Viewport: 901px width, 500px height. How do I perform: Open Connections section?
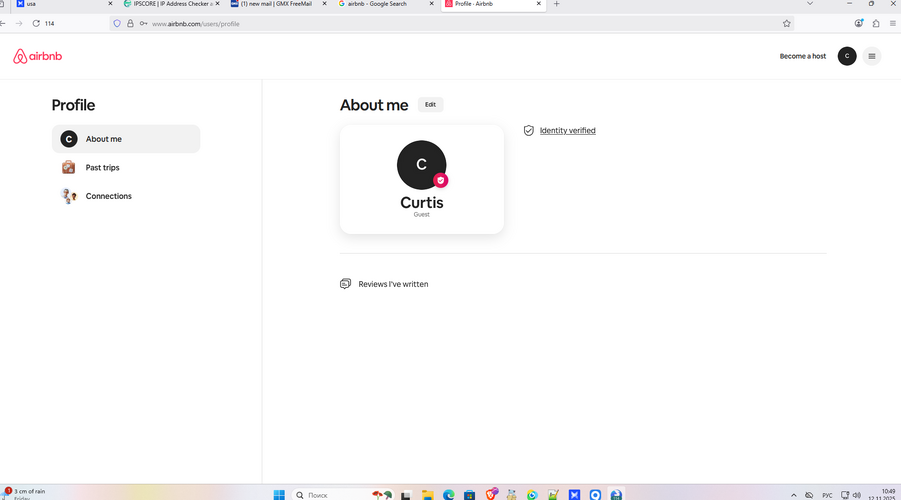pos(108,196)
